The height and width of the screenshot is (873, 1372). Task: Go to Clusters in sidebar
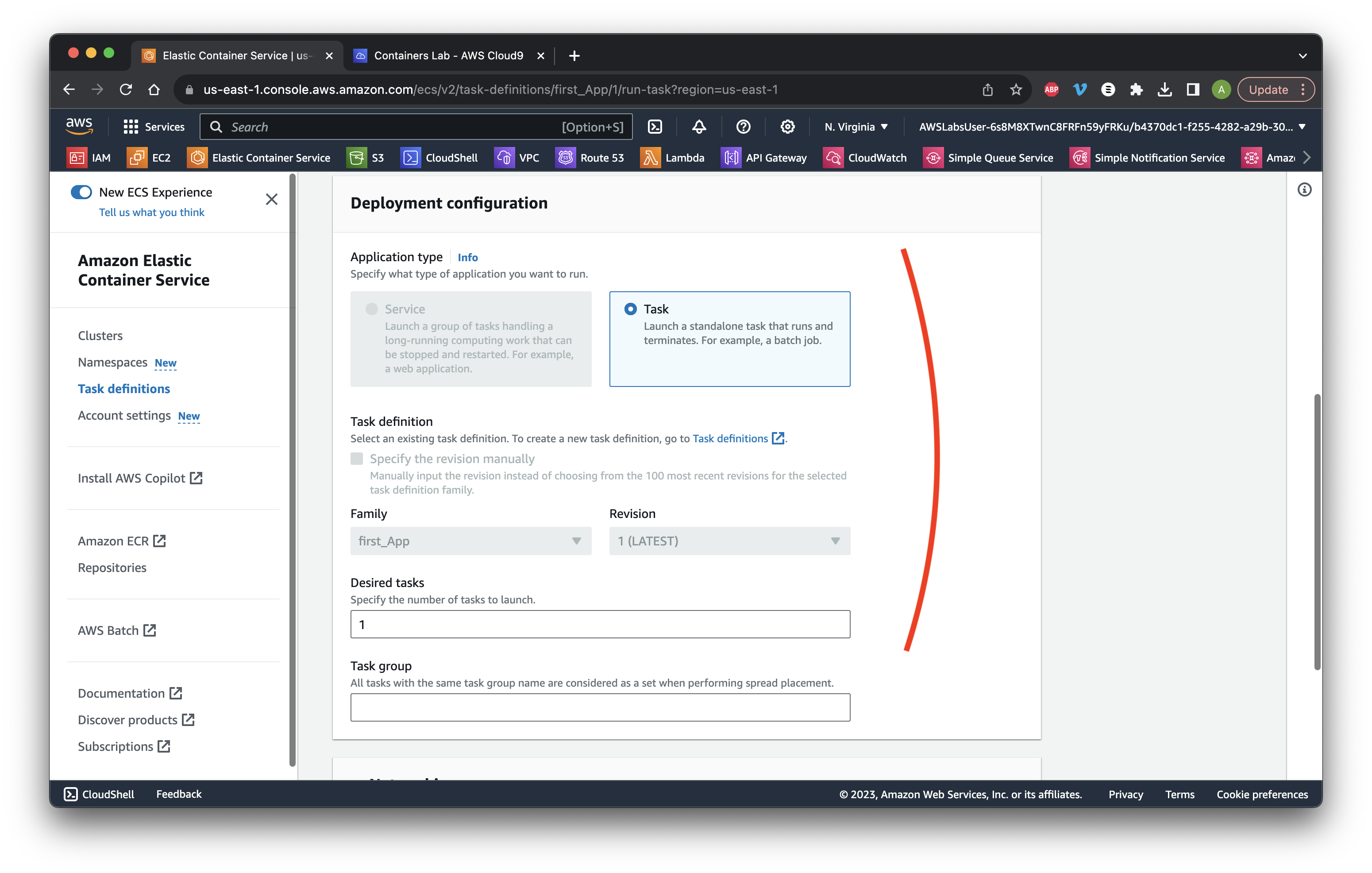click(x=100, y=336)
